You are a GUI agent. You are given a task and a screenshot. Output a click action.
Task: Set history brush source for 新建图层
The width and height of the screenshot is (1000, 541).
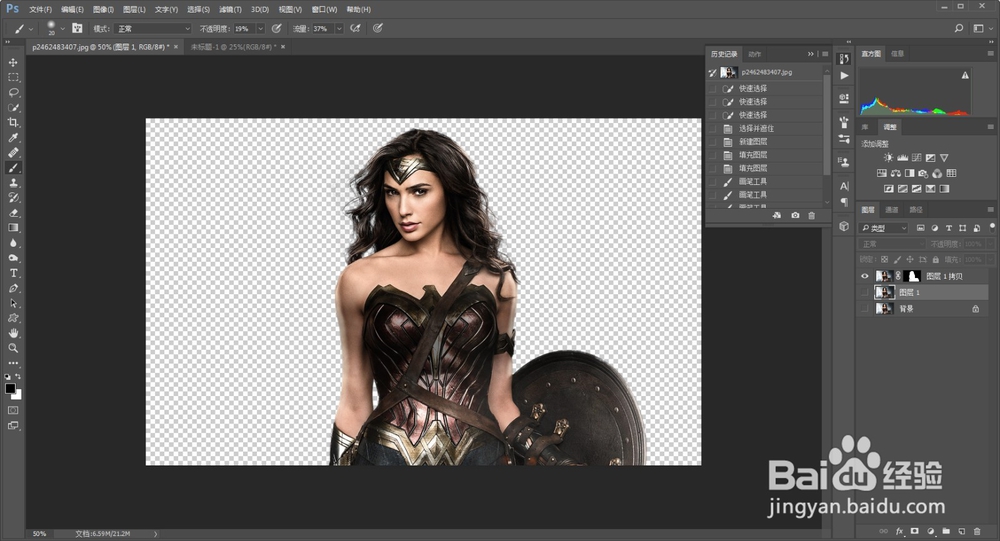click(x=712, y=142)
